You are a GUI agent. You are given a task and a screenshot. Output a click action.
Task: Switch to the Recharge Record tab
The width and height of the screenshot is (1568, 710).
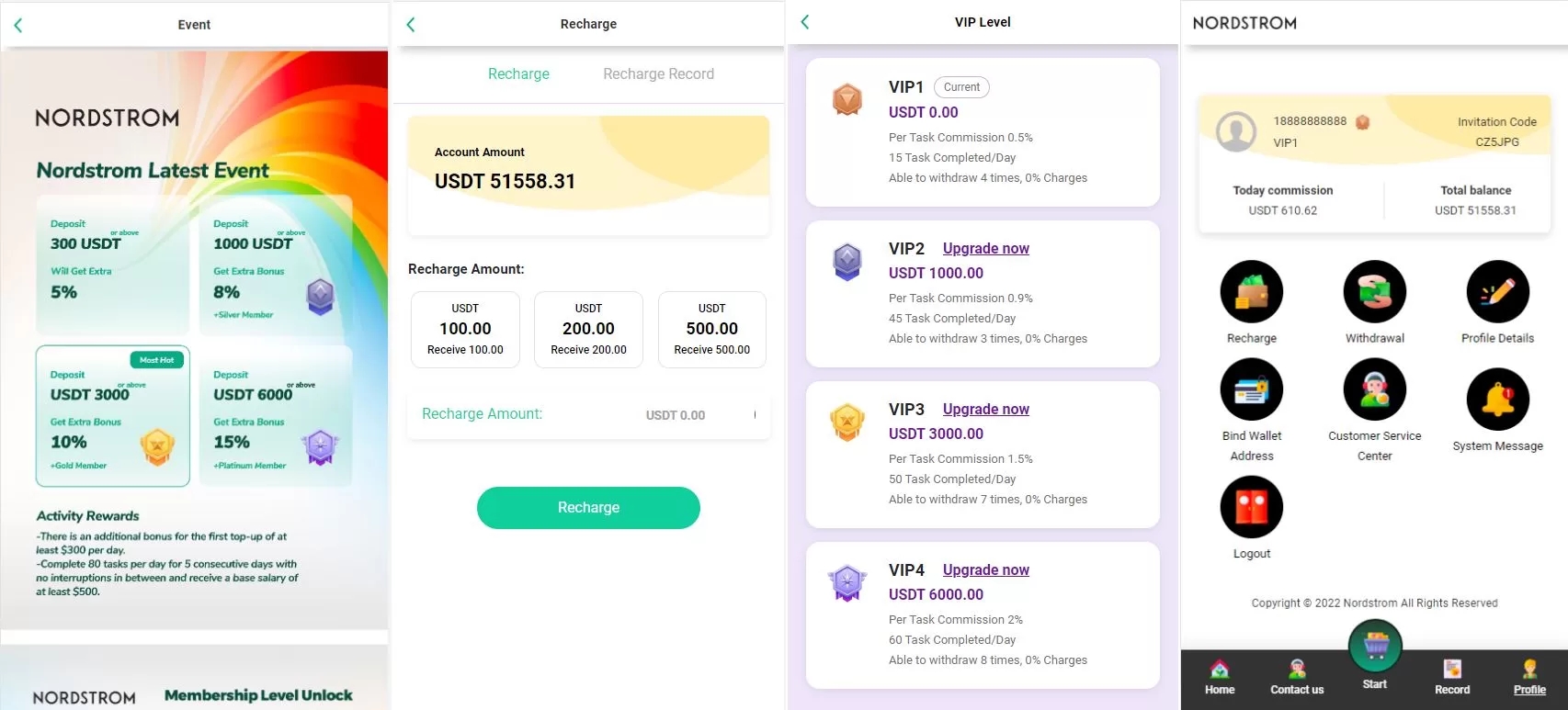658,74
